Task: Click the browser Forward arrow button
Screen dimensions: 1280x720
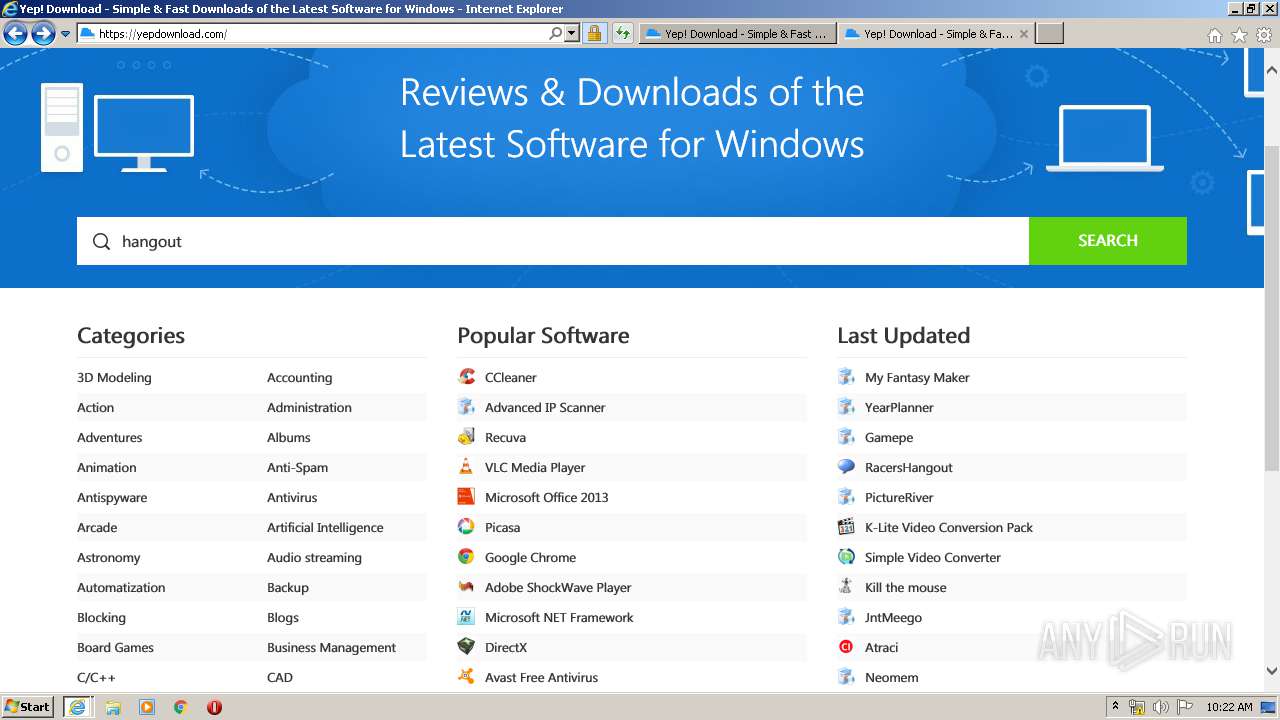Action: pos(43,33)
